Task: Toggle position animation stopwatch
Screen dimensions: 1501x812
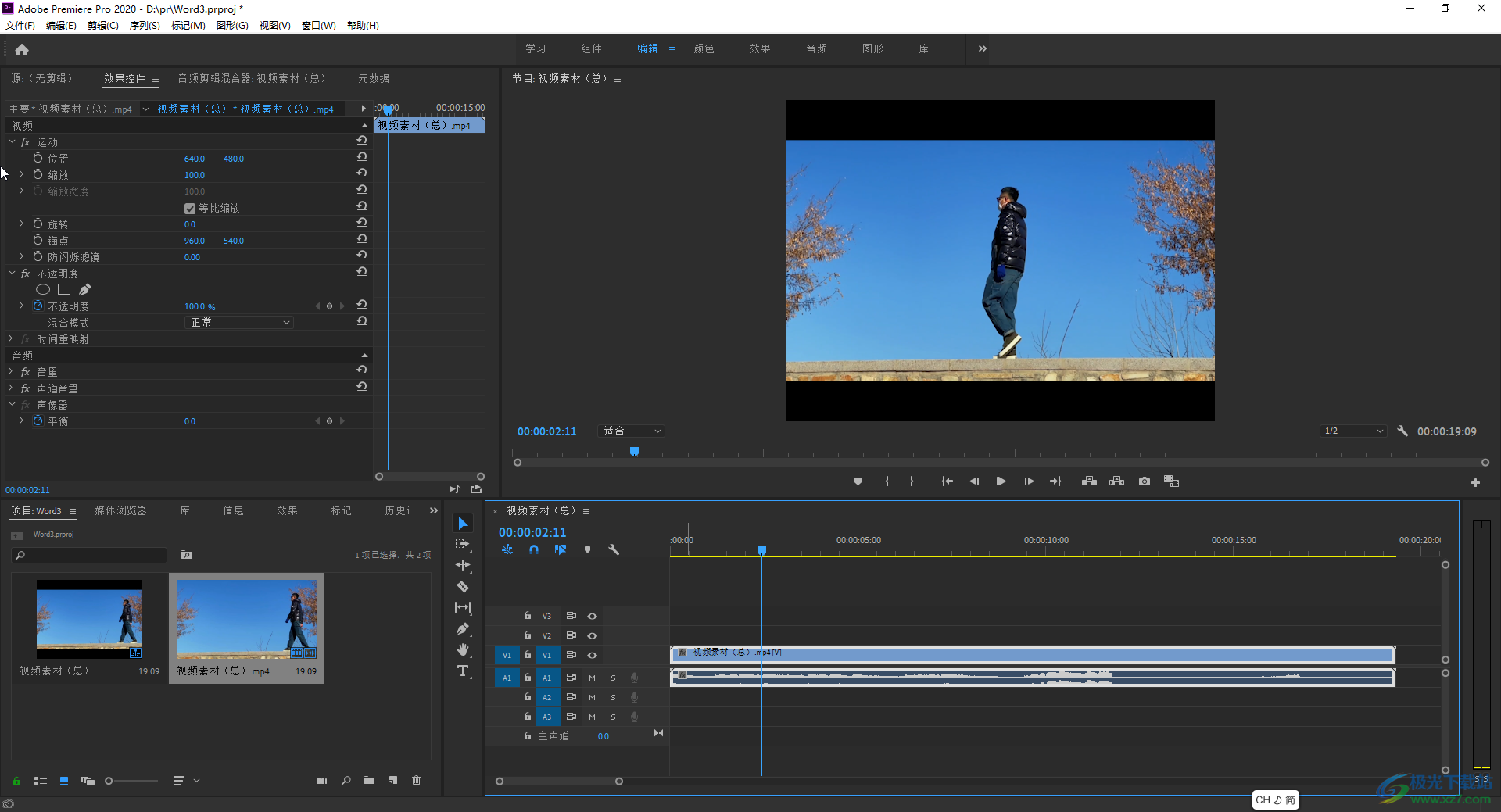Action: pyautogui.click(x=38, y=159)
